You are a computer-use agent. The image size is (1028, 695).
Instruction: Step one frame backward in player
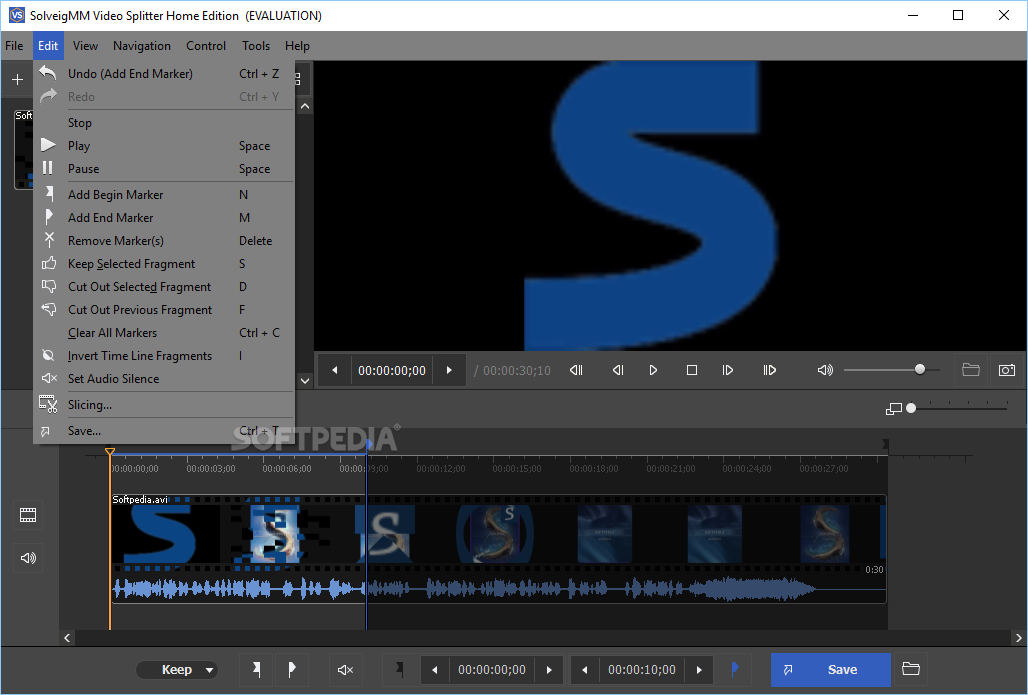point(618,370)
